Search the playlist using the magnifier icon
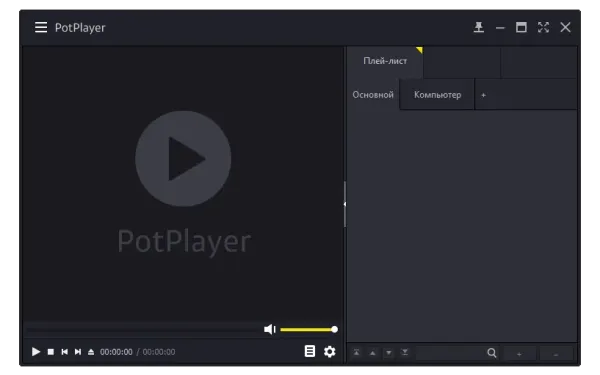Screen dimensions: 600x375 pyautogui.click(x=492, y=353)
